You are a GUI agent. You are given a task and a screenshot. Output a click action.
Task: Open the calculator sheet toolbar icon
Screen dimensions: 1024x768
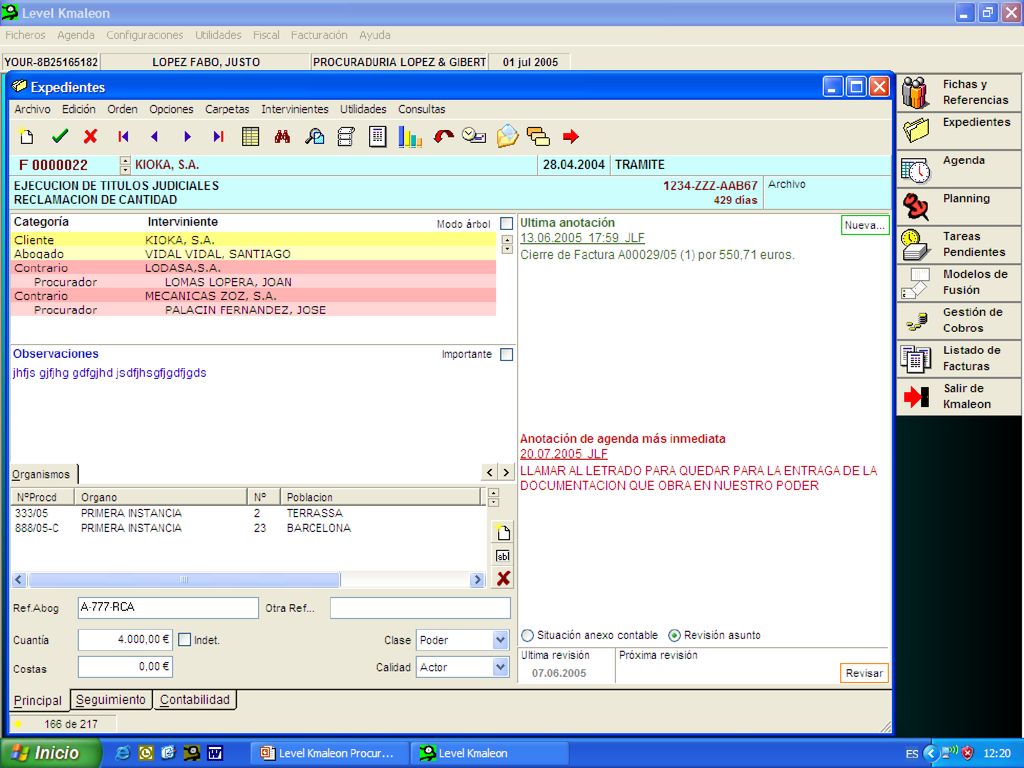(x=377, y=136)
